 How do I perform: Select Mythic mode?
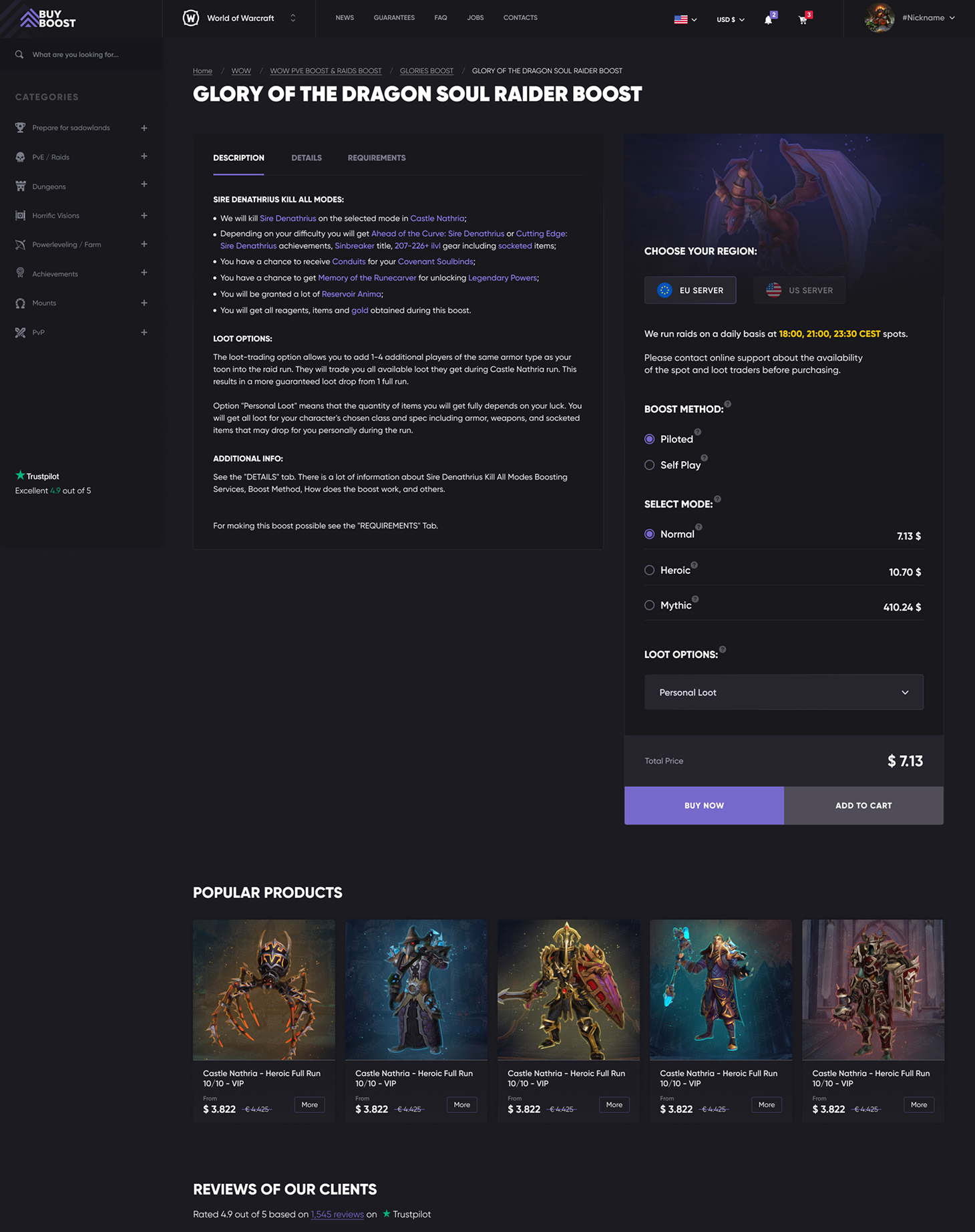click(x=649, y=605)
